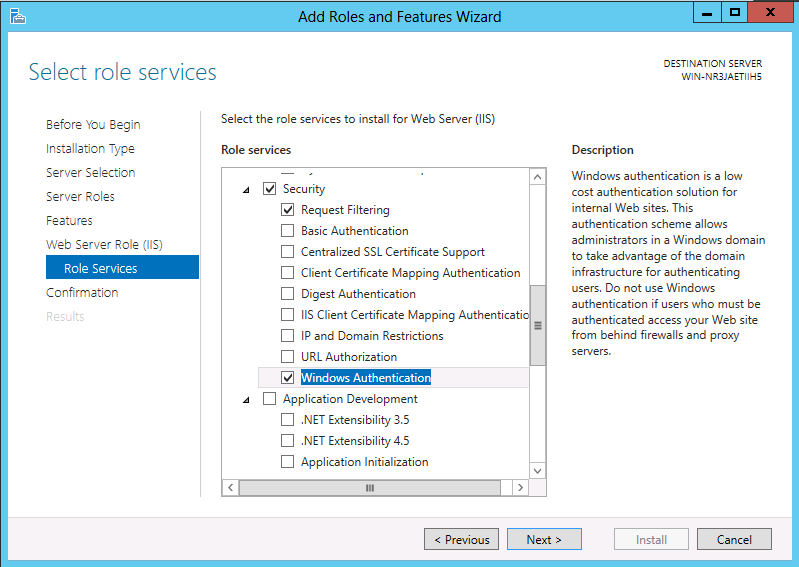Viewport: 799px width, 567px height.
Task: Click the horizontal scrollbar left arrow
Action: pos(230,488)
